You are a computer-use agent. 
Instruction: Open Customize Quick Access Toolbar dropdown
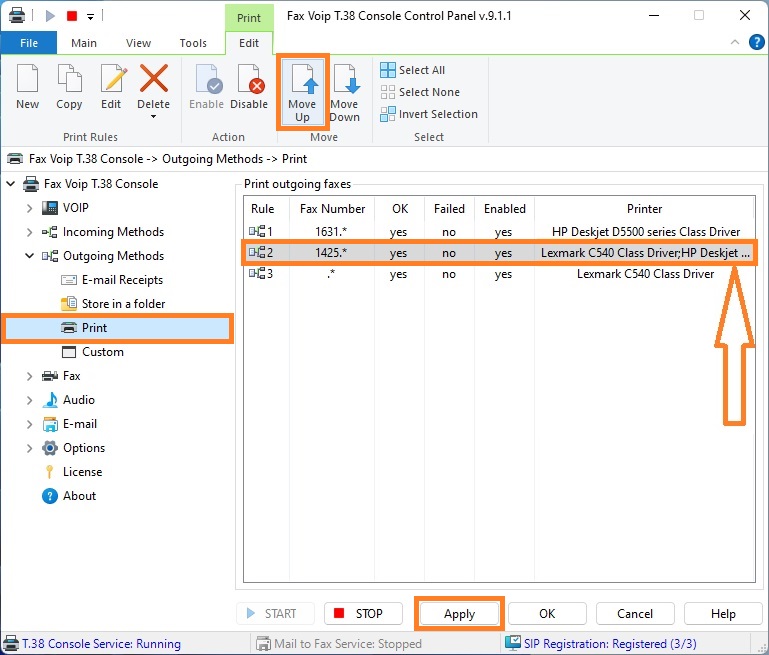click(90, 16)
